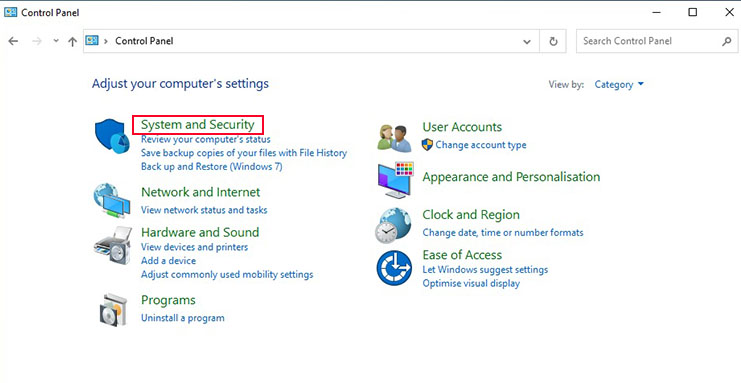Click Control Panel text in address bar
The width and height of the screenshot is (741, 383).
(144, 41)
